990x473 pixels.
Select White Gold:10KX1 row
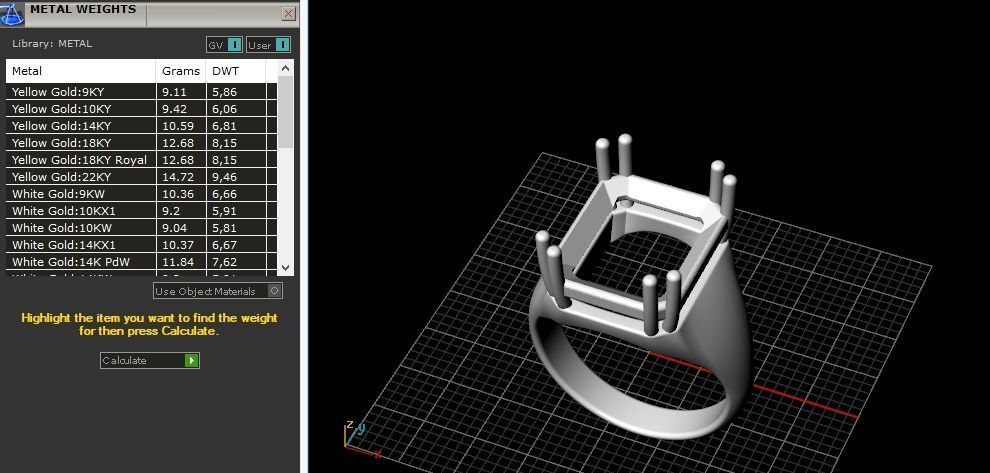click(141, 211)
